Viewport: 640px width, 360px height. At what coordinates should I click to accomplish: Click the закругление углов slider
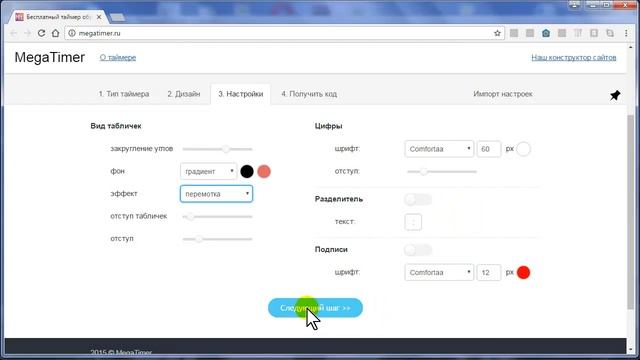pyautogui.click(x=217, y=149)
